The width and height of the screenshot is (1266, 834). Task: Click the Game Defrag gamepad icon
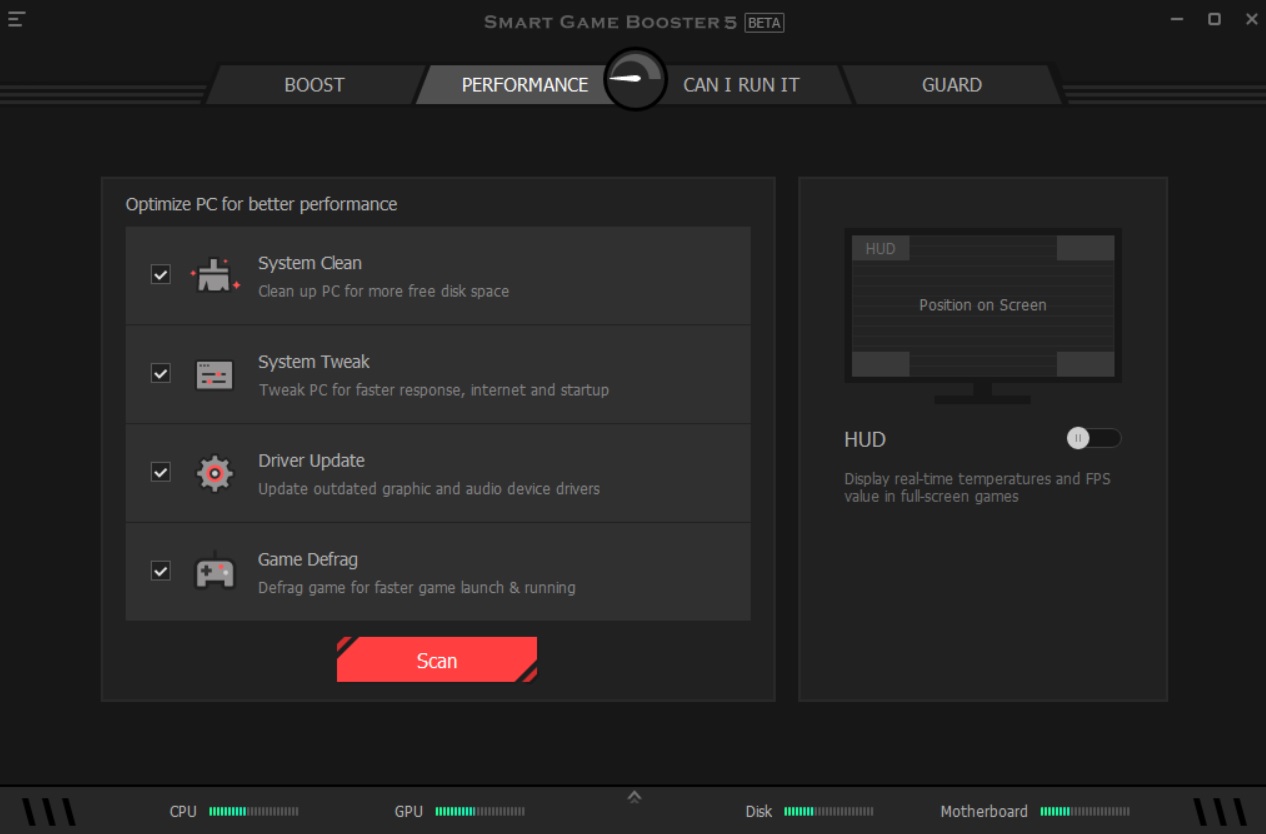pyautogui.click(x=215, y=571)
